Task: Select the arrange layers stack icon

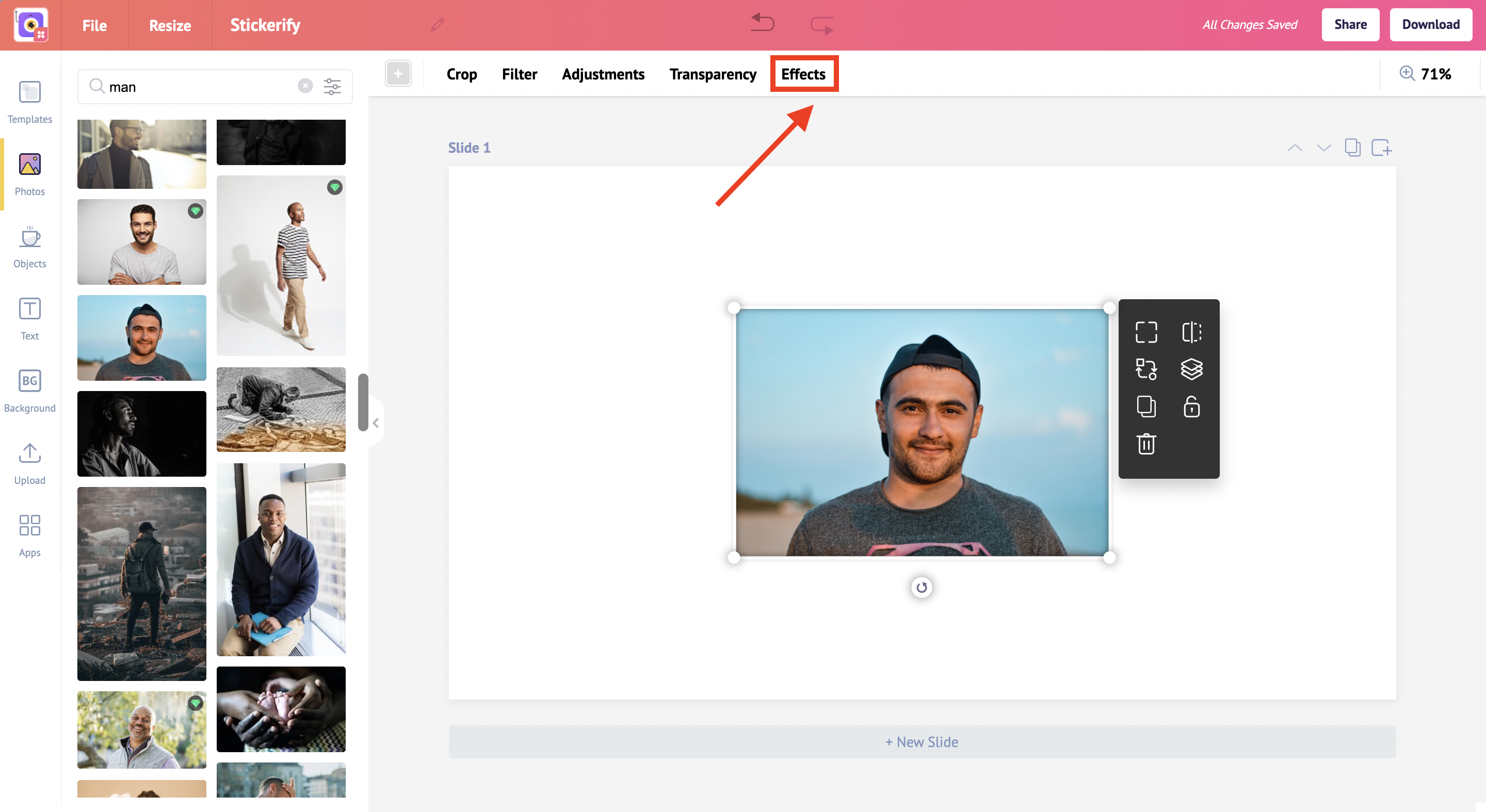Action: [1191, 370]
